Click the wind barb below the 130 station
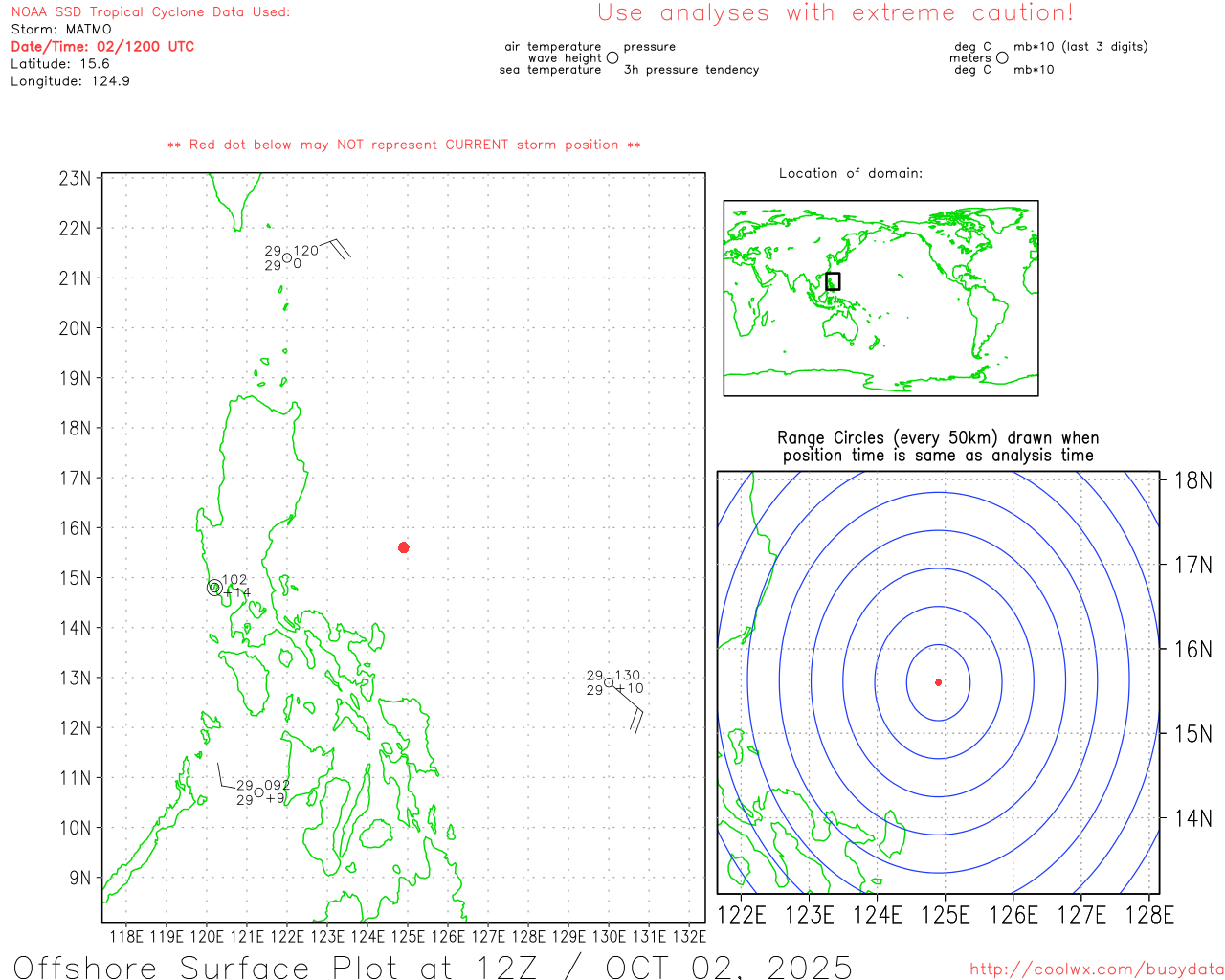The image size is (1225, 980). click(629, 709)
